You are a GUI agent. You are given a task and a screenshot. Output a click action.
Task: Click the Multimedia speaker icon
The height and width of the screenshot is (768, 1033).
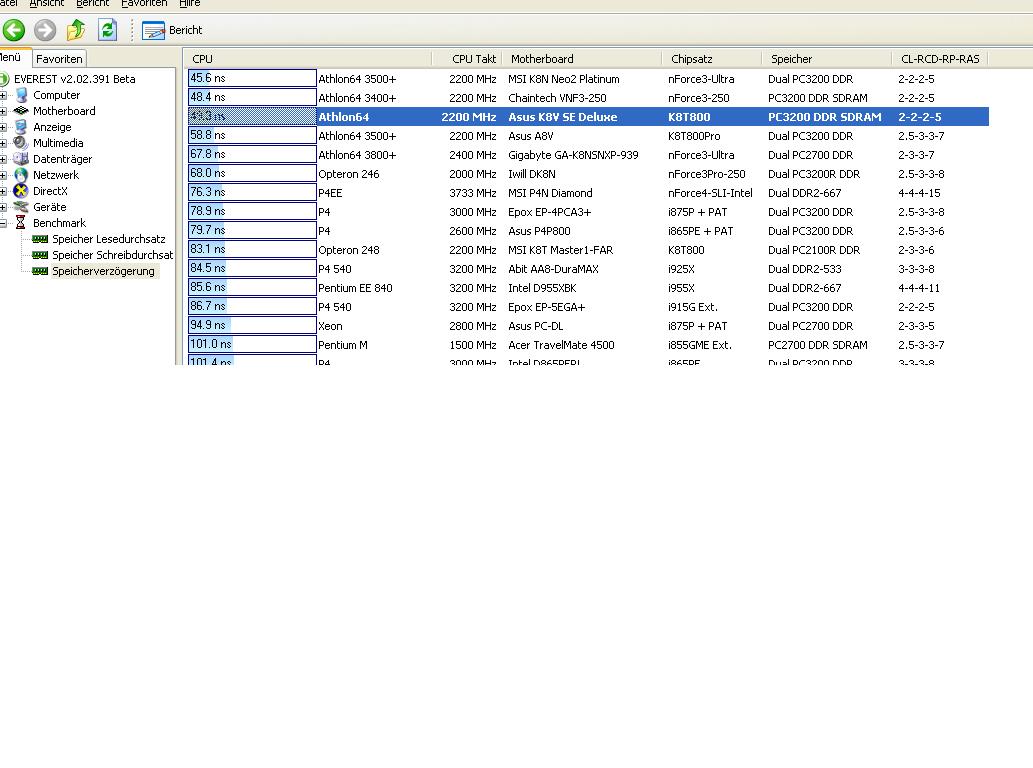(x=21, y=142)
